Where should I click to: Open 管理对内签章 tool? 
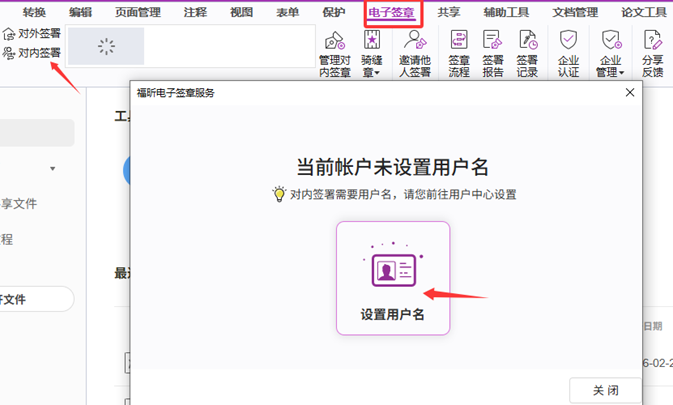point(334,54)
